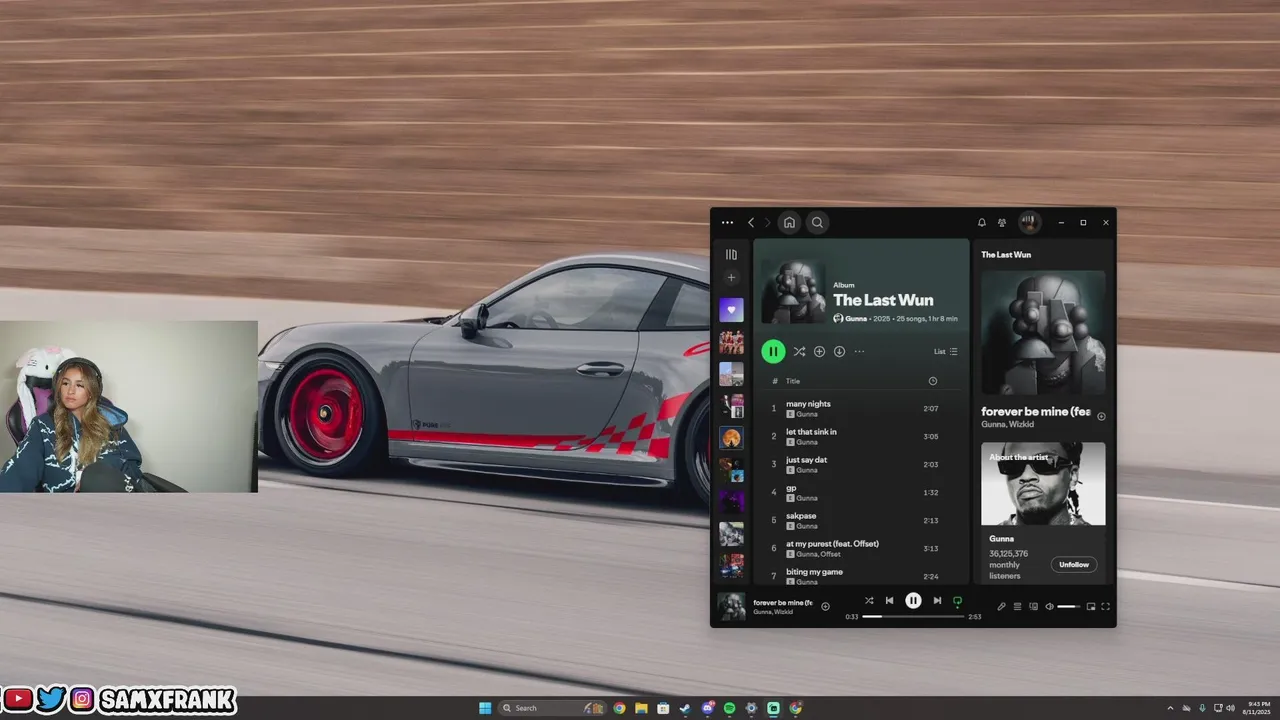The image size is (1280, 720).
Task: Open Spotify profile avatar menu
Action: click(1029, 223)
